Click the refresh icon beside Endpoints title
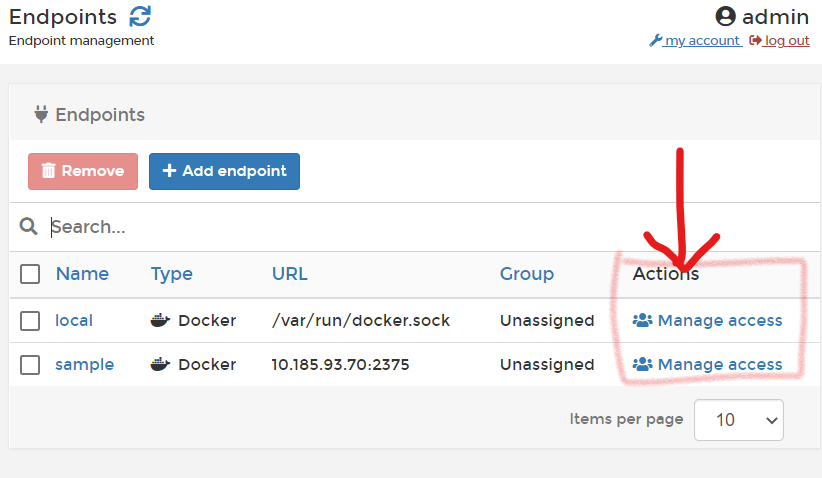 [141, 16]
